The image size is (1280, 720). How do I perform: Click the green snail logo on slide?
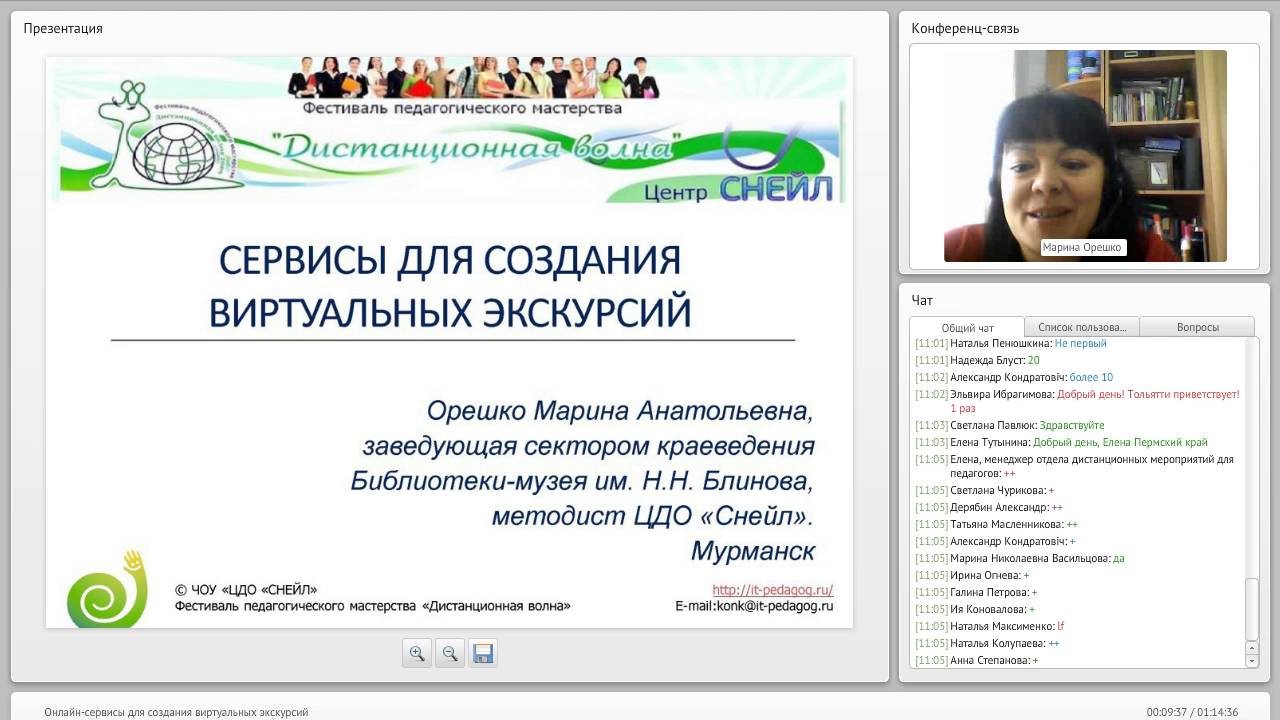point(107,588)
